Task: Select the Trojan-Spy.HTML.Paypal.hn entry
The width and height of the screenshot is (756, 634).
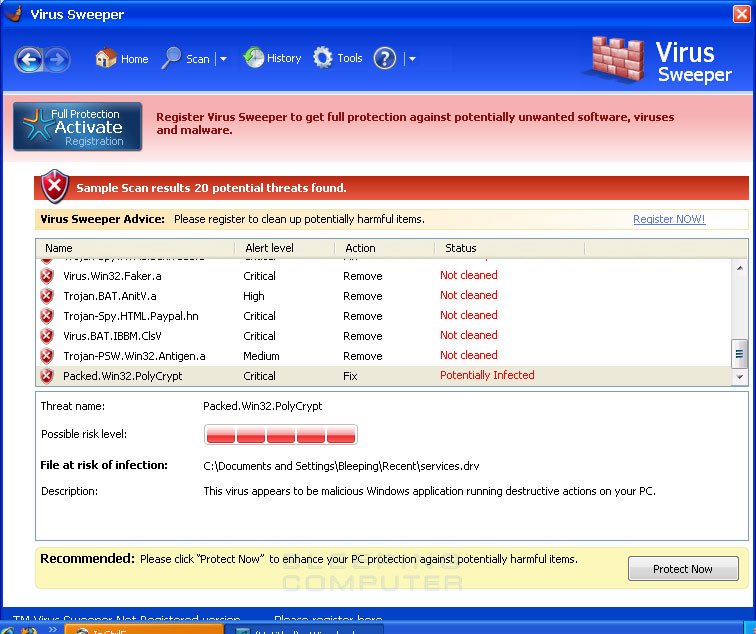Action: click(x=384, y=316)
